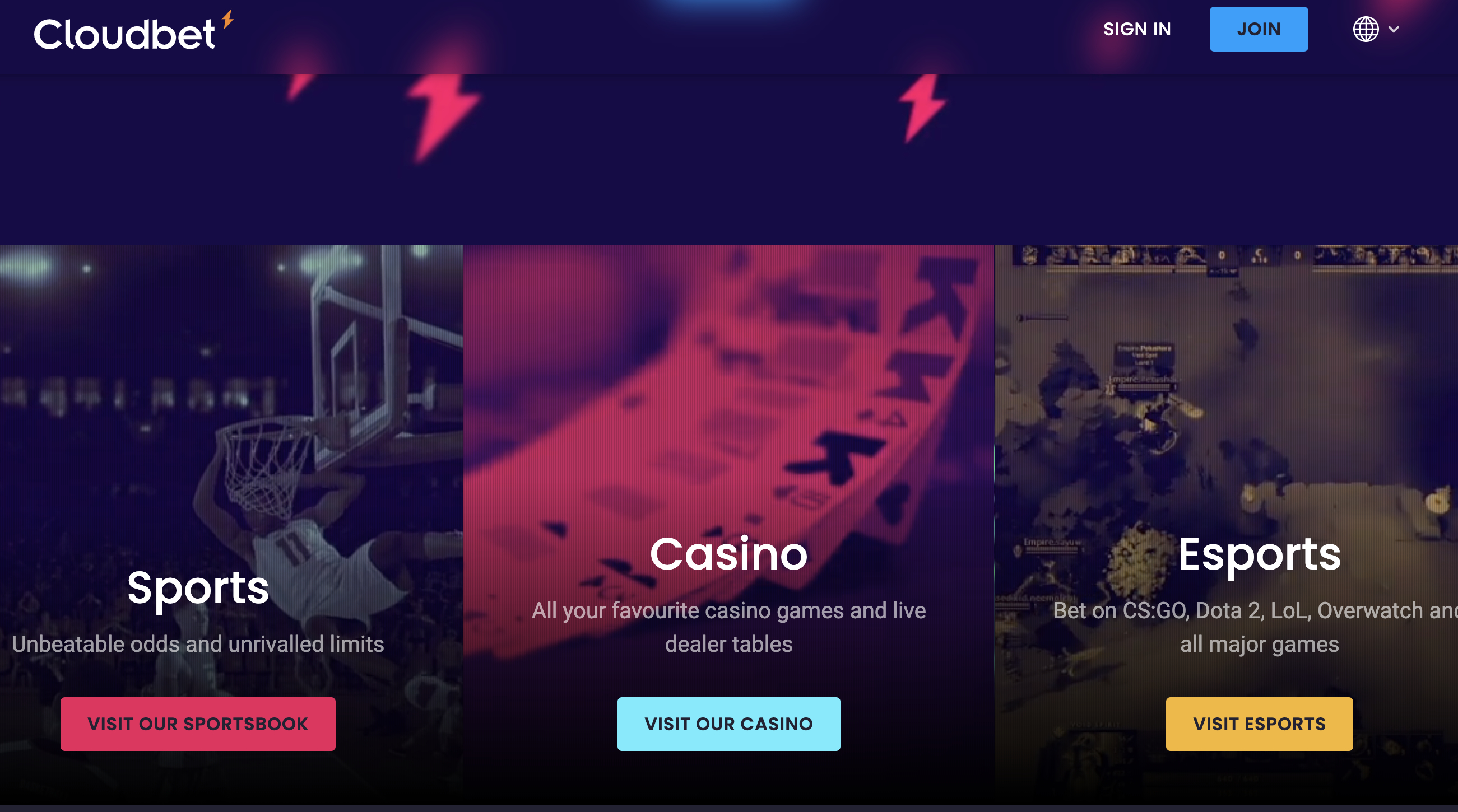Click 'Unbeatable odds and unrivalled limits' text
Viewport: 1458px width, 812px height.
(x=198, y=644)
